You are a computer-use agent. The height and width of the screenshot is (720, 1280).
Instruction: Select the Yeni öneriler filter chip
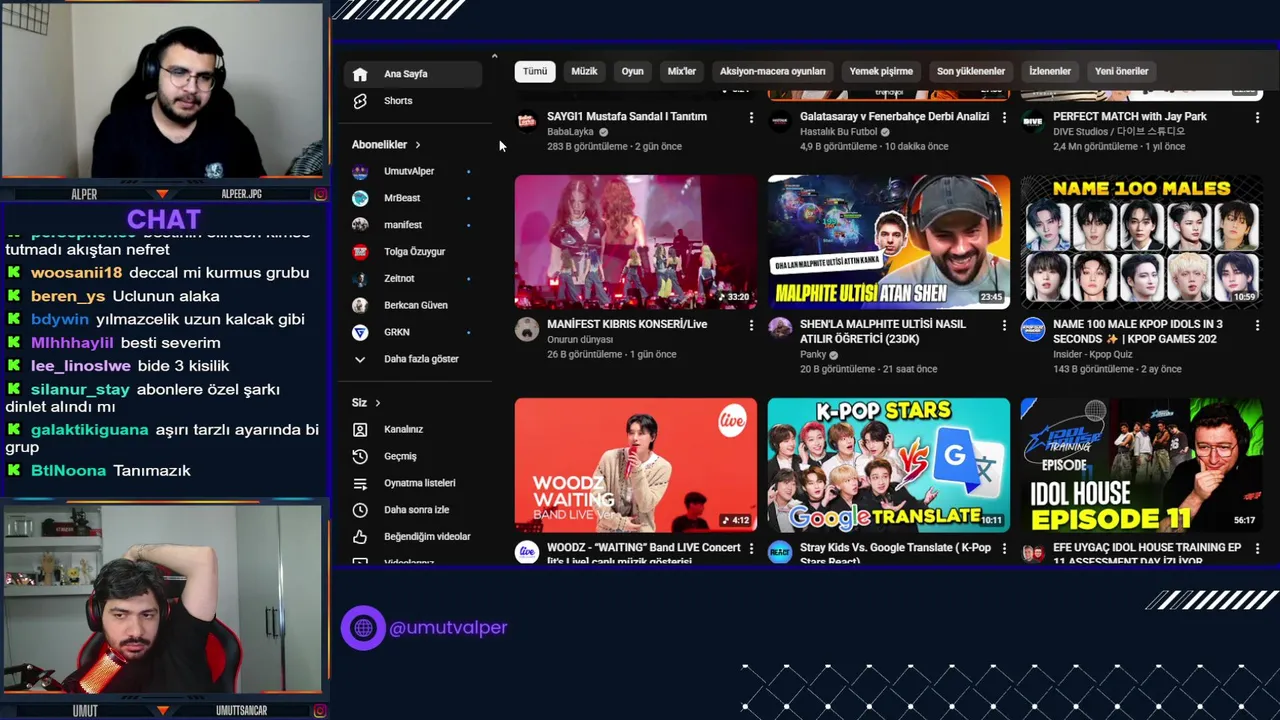pyautogui.click(x=1121, y=71)
